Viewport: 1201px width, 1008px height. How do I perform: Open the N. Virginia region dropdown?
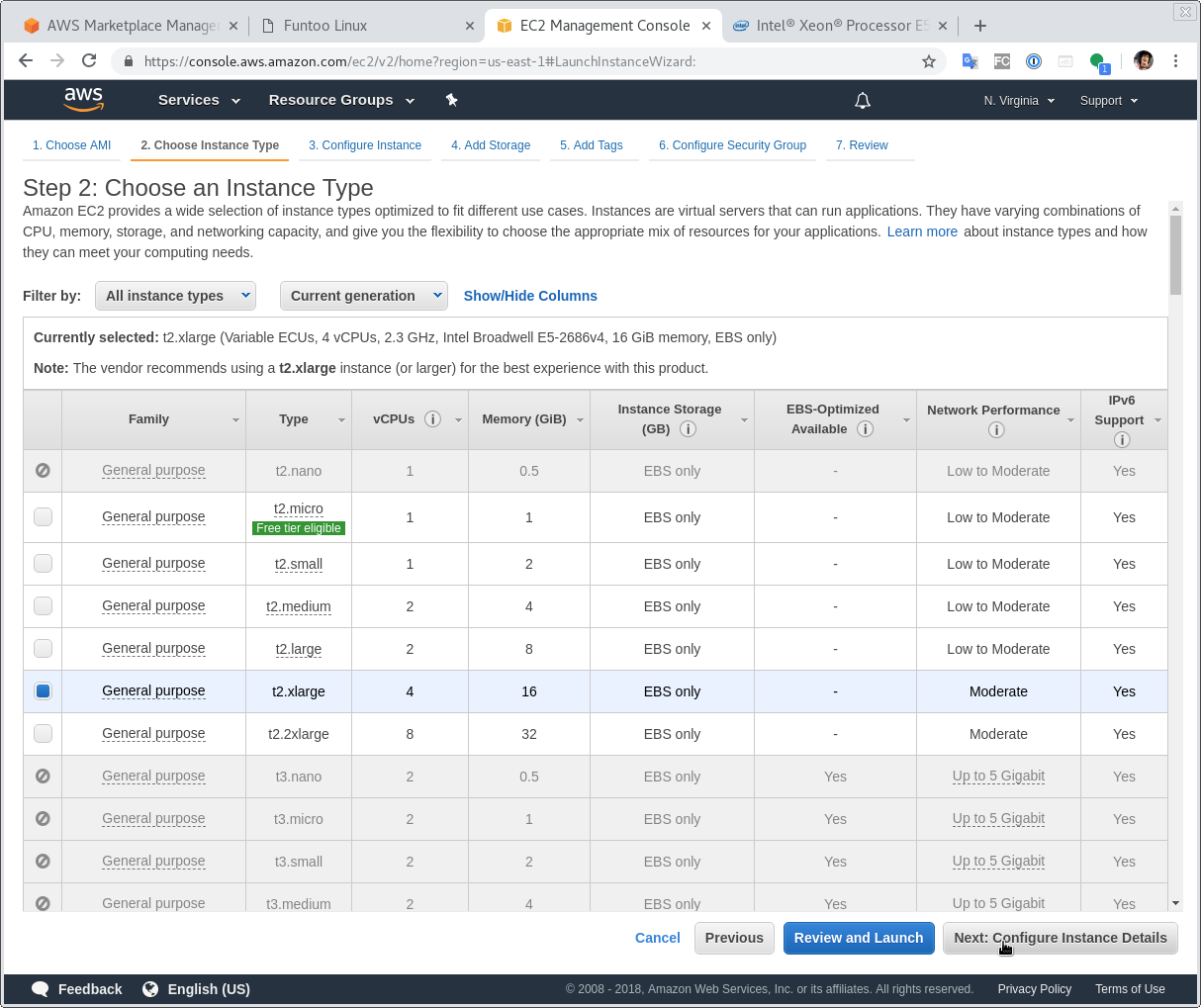pos(1019,101)
